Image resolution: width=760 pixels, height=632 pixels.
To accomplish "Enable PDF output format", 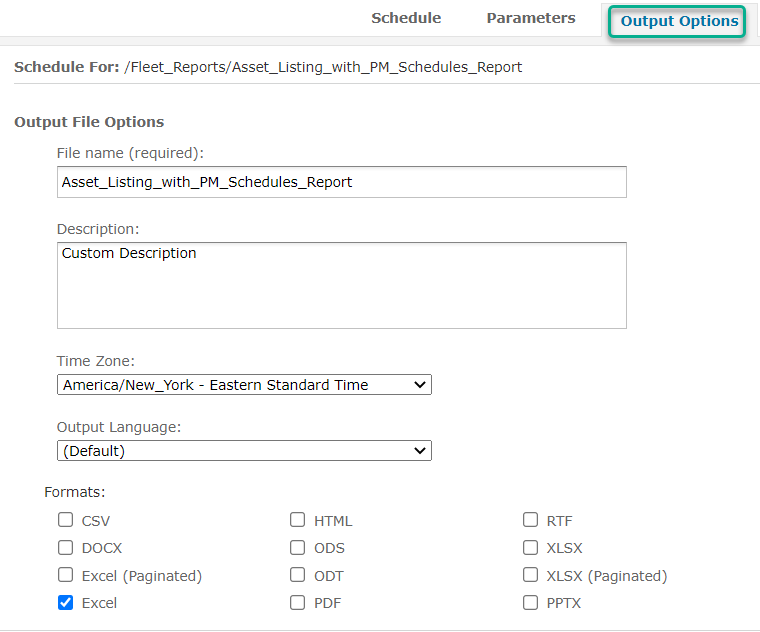I will 298,603.
